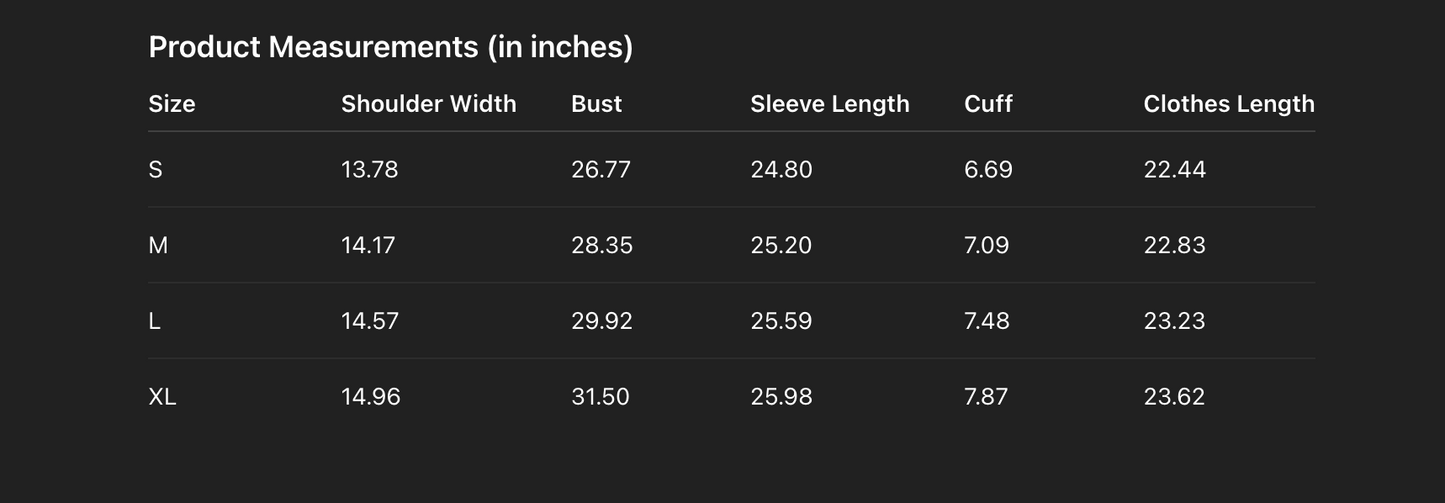The height and width of the screenshot is (503, 1445).
Task: Click shoulder width value 14.96
Action: click(x=370, y=397)
